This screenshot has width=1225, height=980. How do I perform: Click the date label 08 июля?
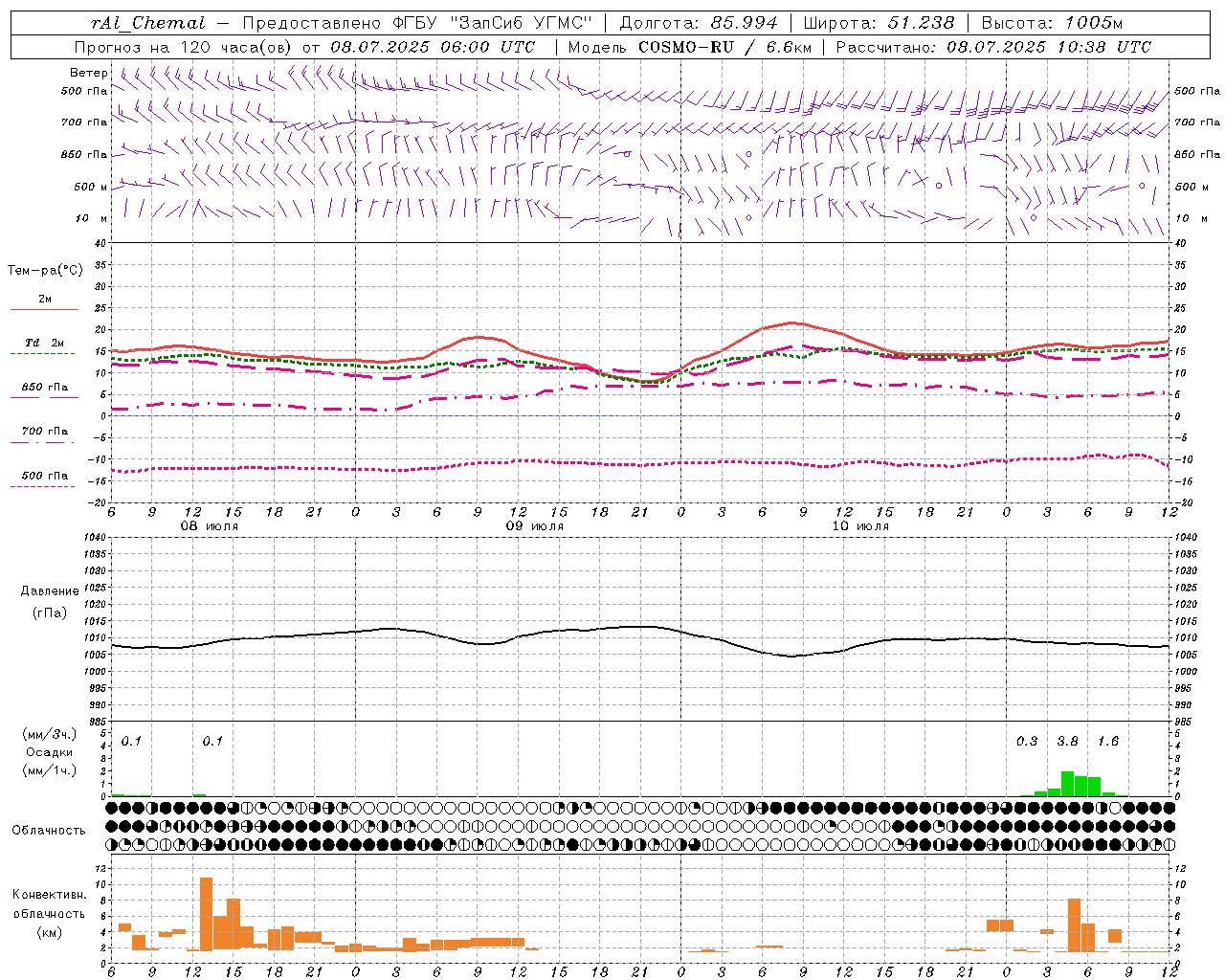210,526
